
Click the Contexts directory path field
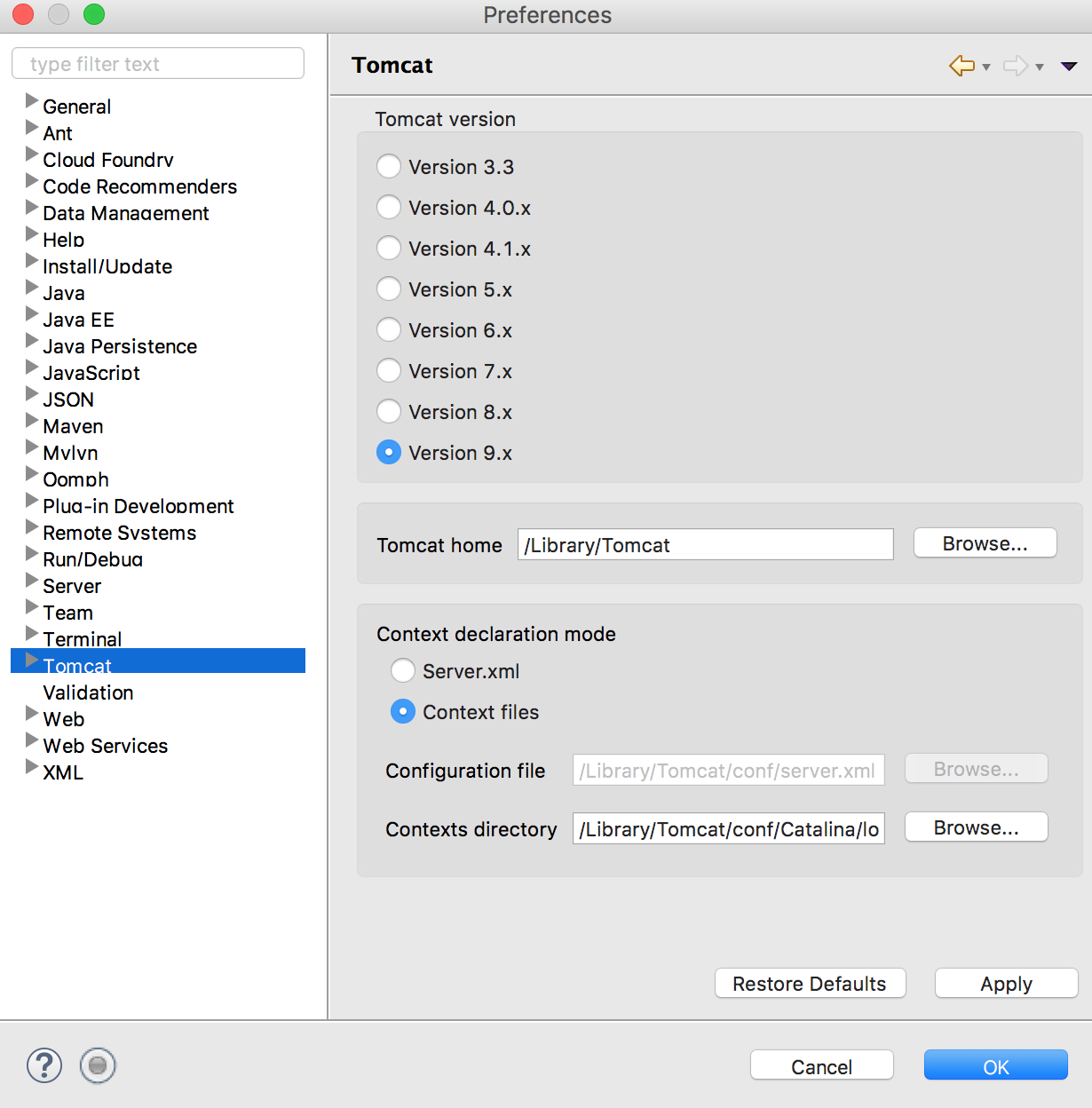coord(729,828)
